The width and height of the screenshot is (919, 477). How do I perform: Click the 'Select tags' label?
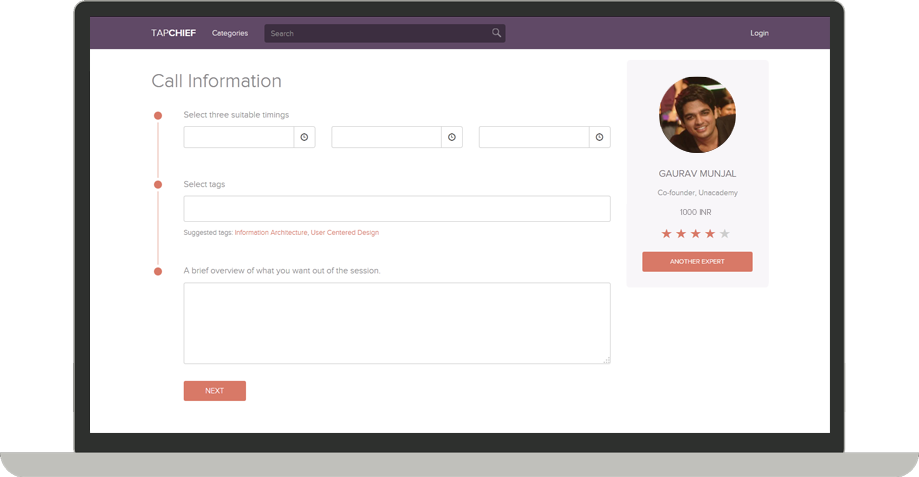pyautogui.click(x=204, y=184)
